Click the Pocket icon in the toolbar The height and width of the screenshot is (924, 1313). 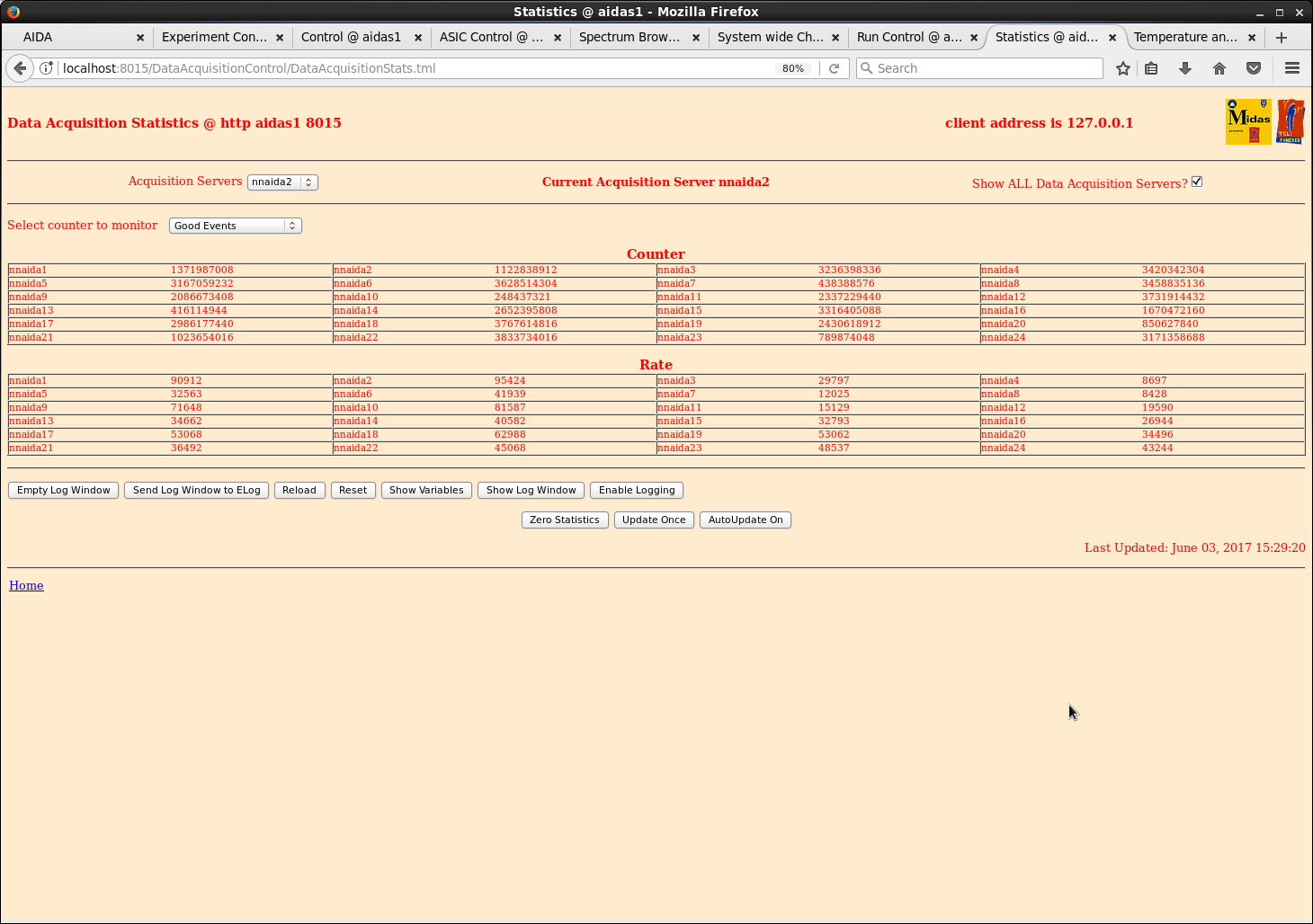1254,68
